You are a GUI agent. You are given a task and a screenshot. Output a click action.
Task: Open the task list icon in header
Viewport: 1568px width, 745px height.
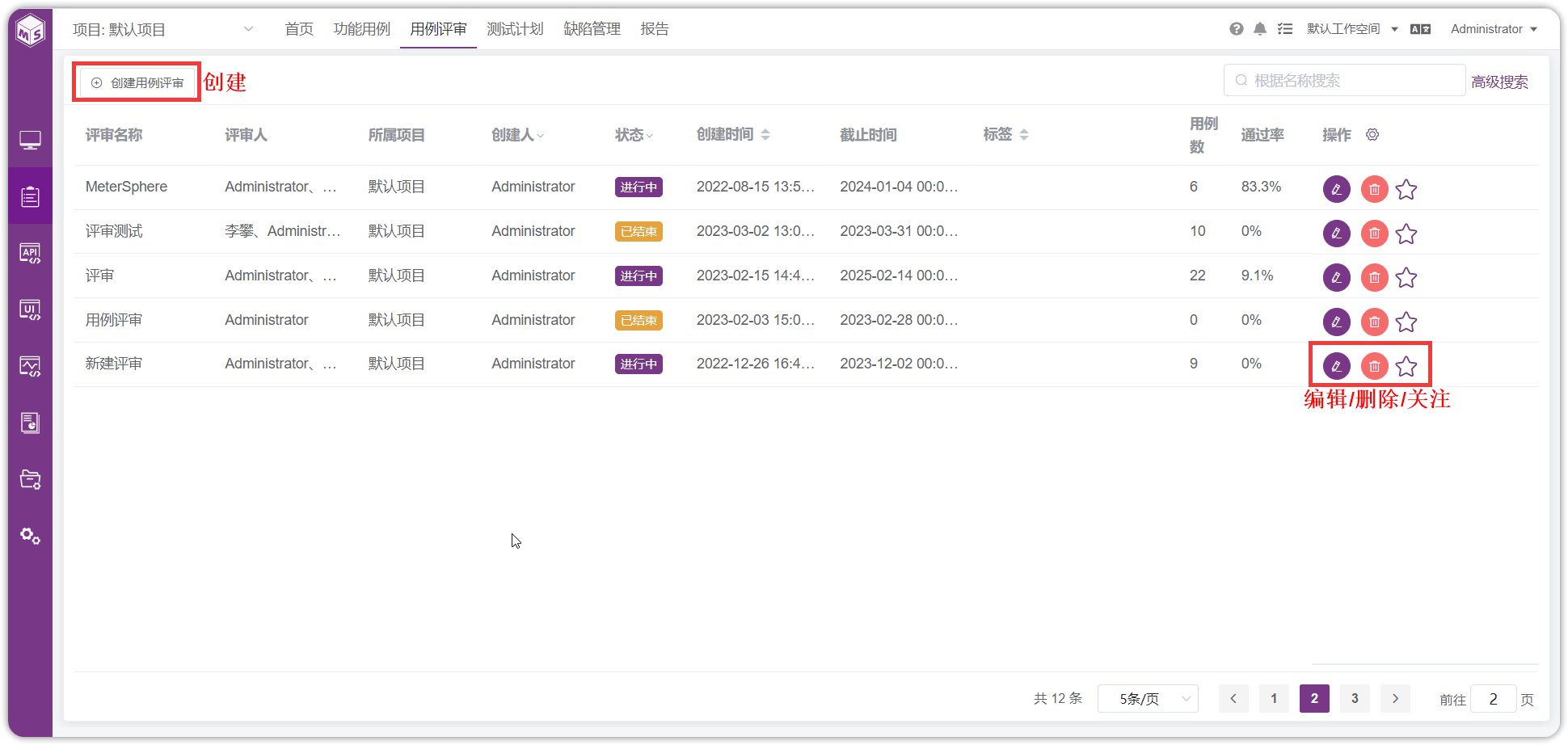1285,29
